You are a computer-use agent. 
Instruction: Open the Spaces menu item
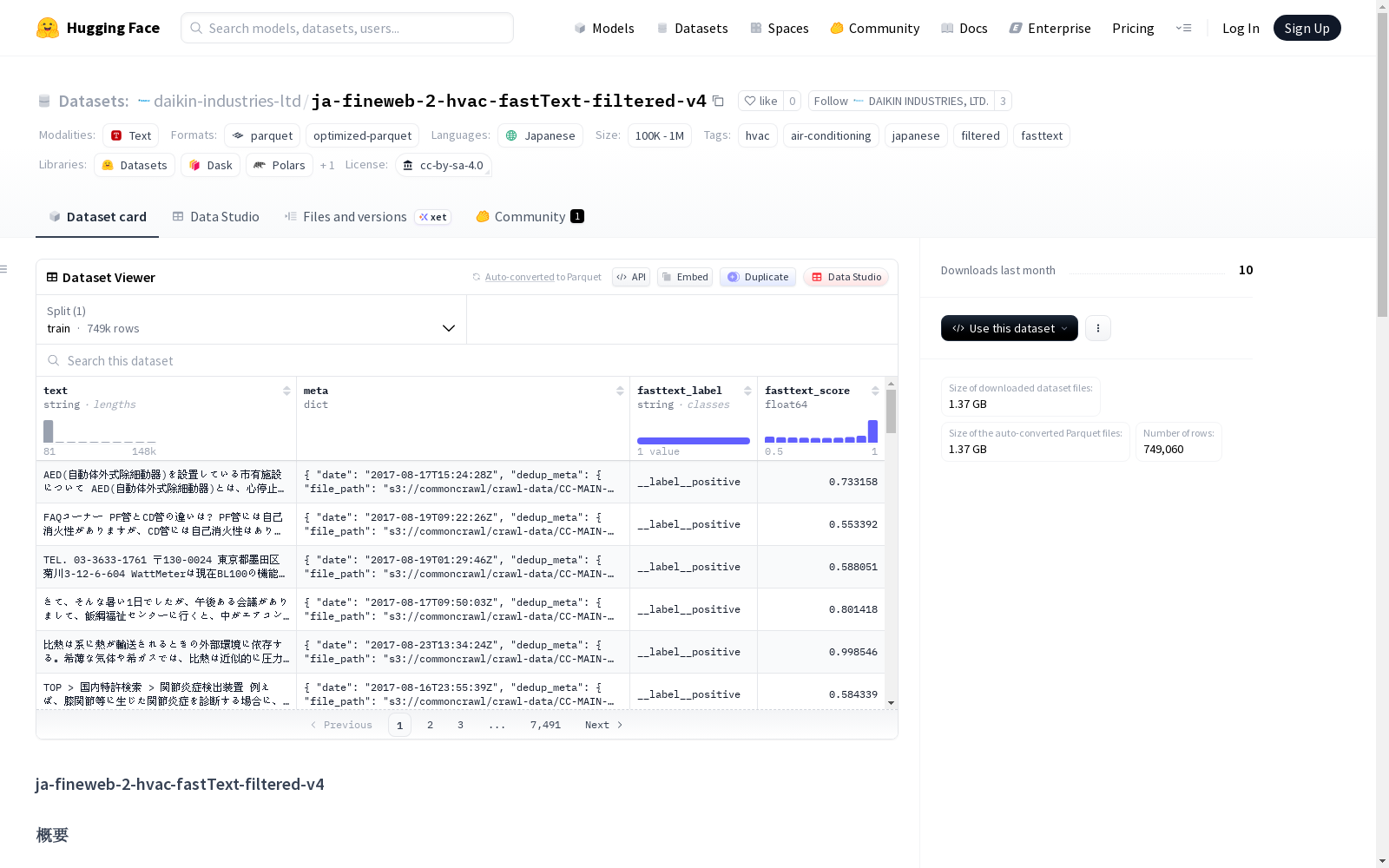[x=780, y=28]
